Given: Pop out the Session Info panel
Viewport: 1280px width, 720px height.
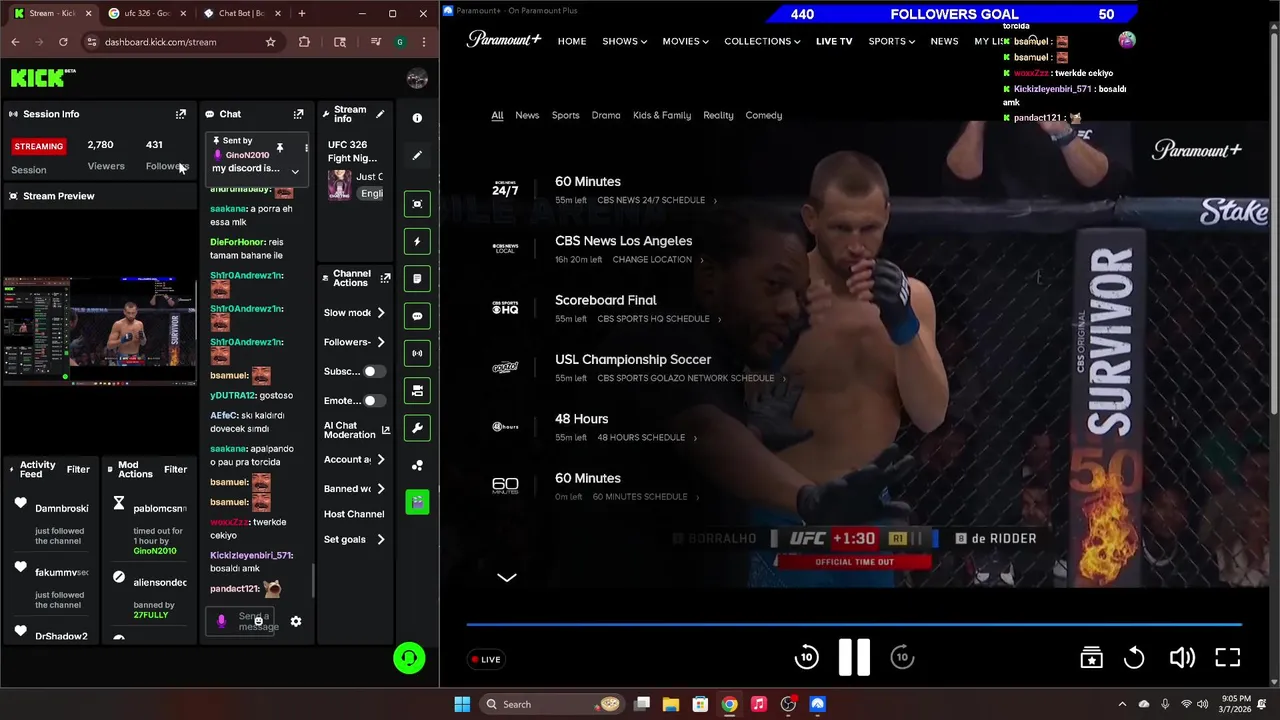Looking at the screenshot, I should point(181,114).
